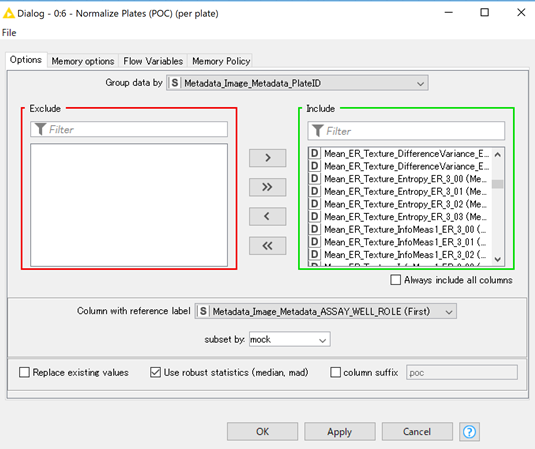Click the Include list scrollbar thumb
Screen dimensions: 535x449
[497, 184]
